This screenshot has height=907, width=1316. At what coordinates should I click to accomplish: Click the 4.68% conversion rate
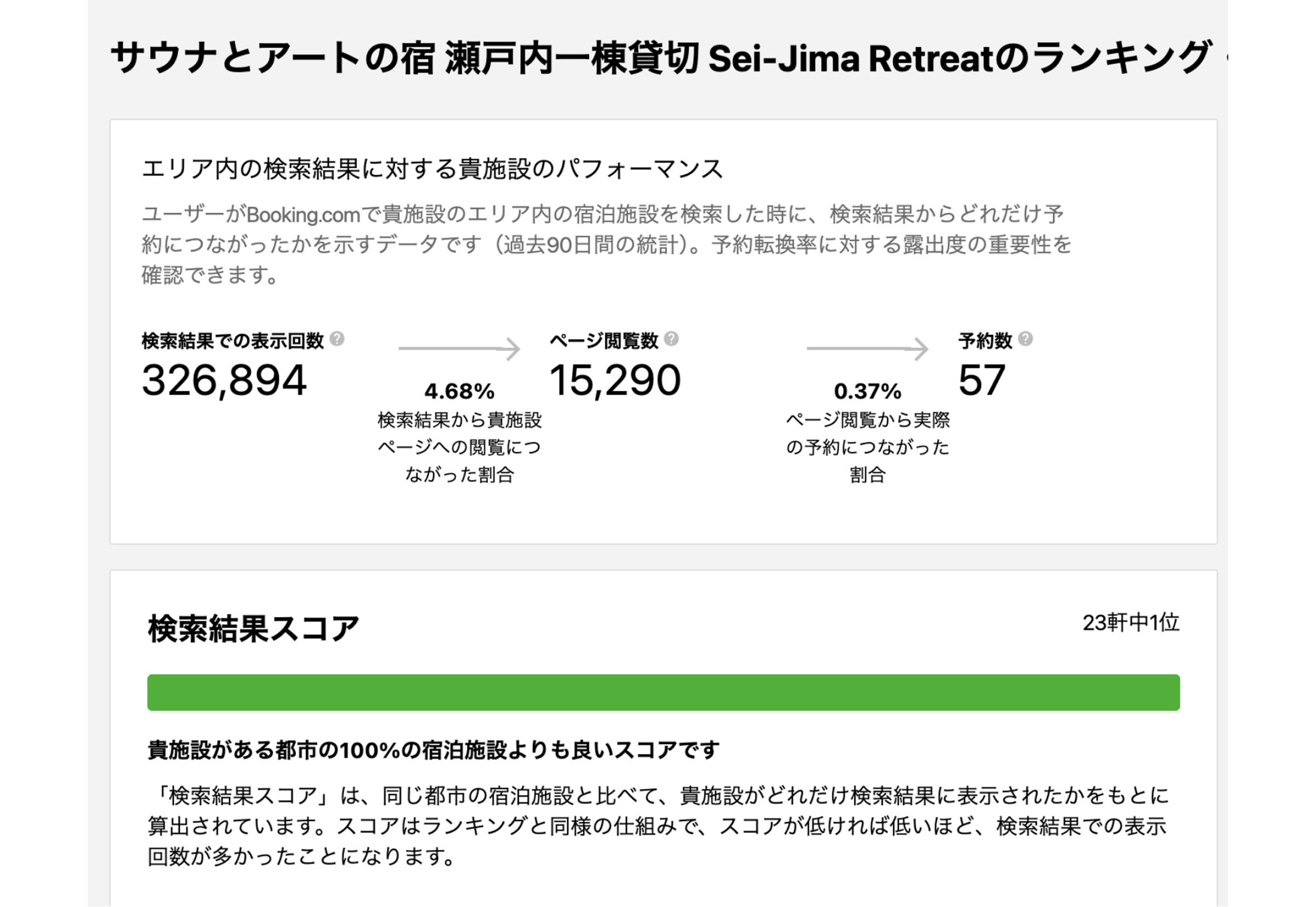pyautogui.click(x=460, y=391)
